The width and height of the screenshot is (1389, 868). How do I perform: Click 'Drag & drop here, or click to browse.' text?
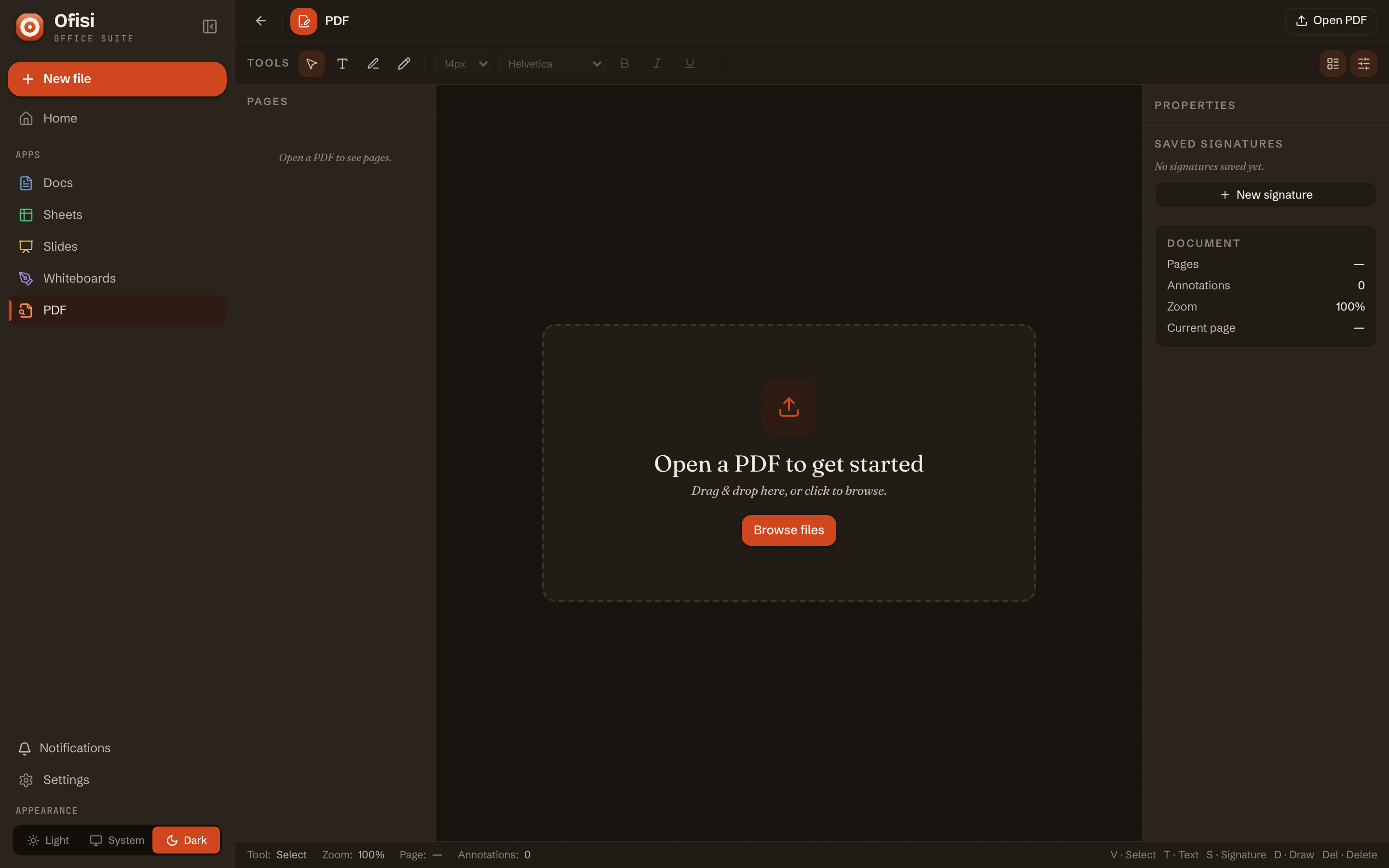[x=789, y=491]
